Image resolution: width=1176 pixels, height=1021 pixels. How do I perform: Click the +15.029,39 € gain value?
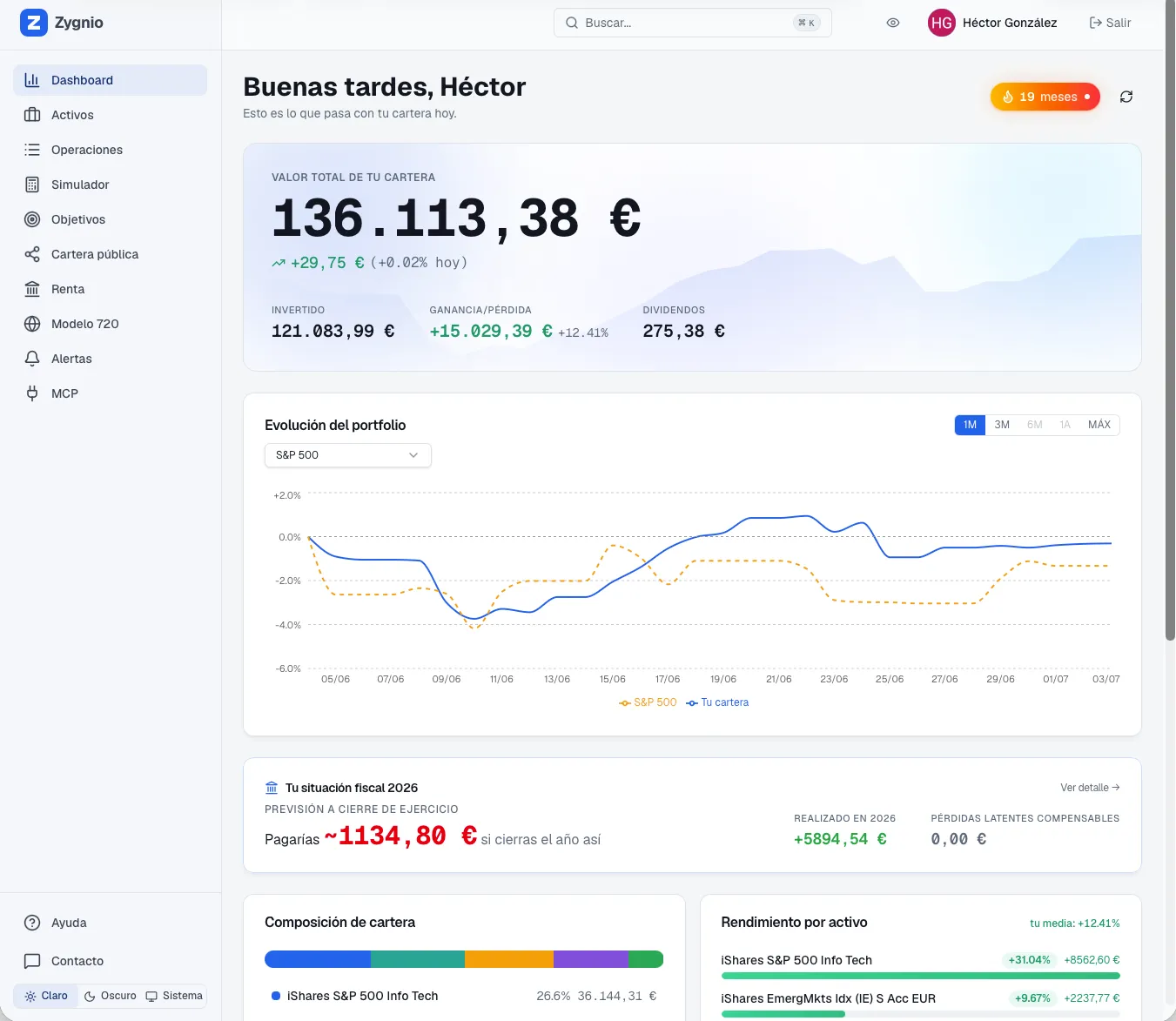tap(491, 331)
